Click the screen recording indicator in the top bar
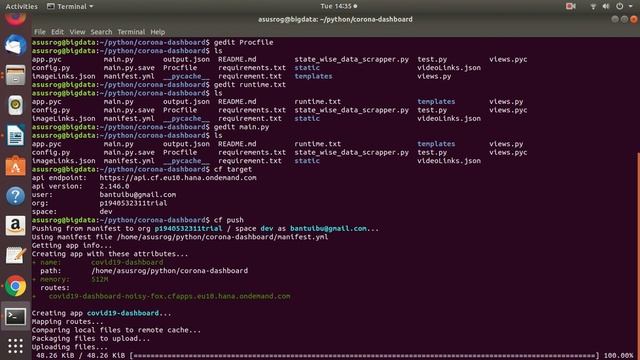Image resolution: width=640 pixels, height=360 pixels. (x=571, y=6)
